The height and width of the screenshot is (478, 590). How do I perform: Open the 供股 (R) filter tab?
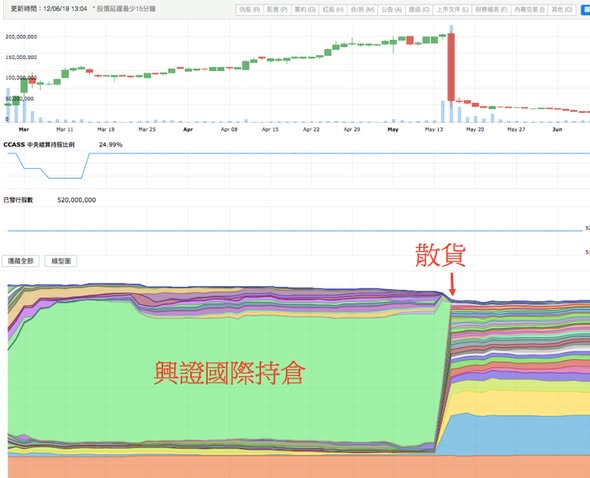[249, 10]
